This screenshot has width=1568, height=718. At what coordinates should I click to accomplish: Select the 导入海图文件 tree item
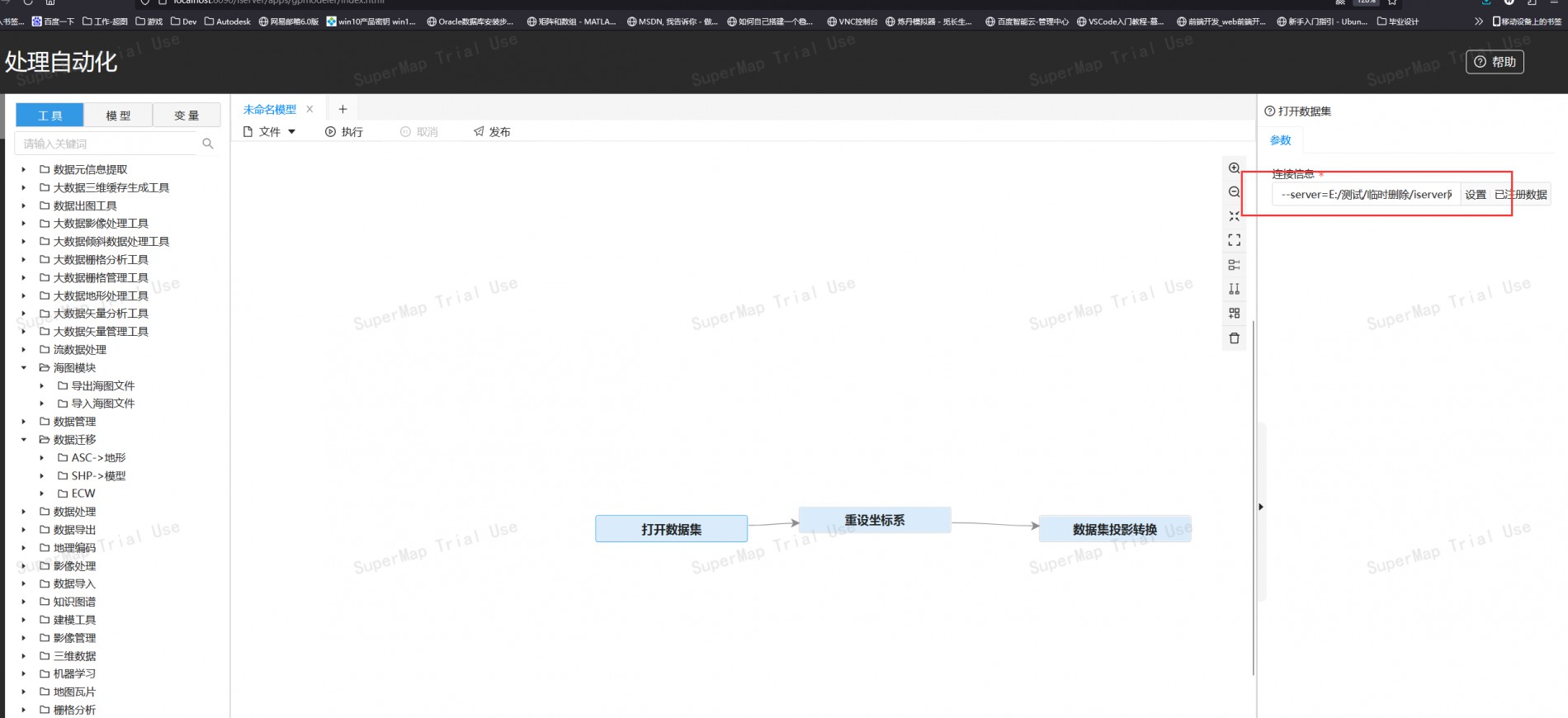[102, 404]
